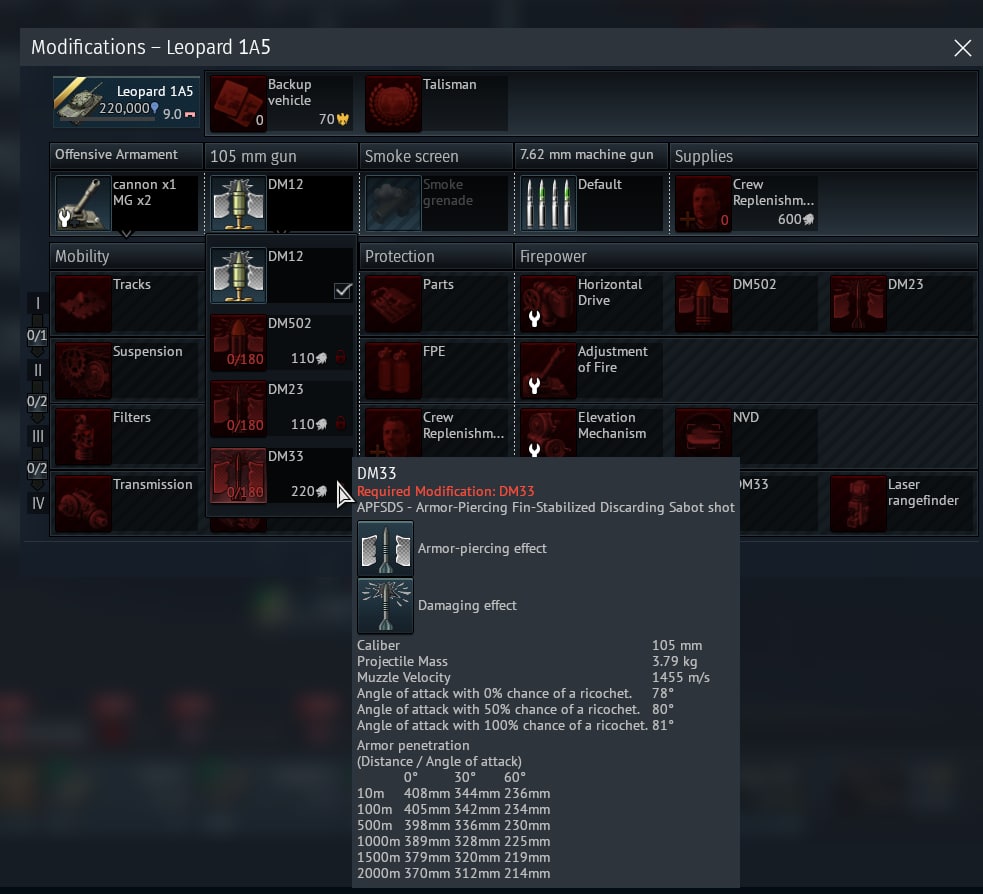983x894 pixels.
Task: Choose DM502 shell in the dropdown list
Action: point(281,342)
